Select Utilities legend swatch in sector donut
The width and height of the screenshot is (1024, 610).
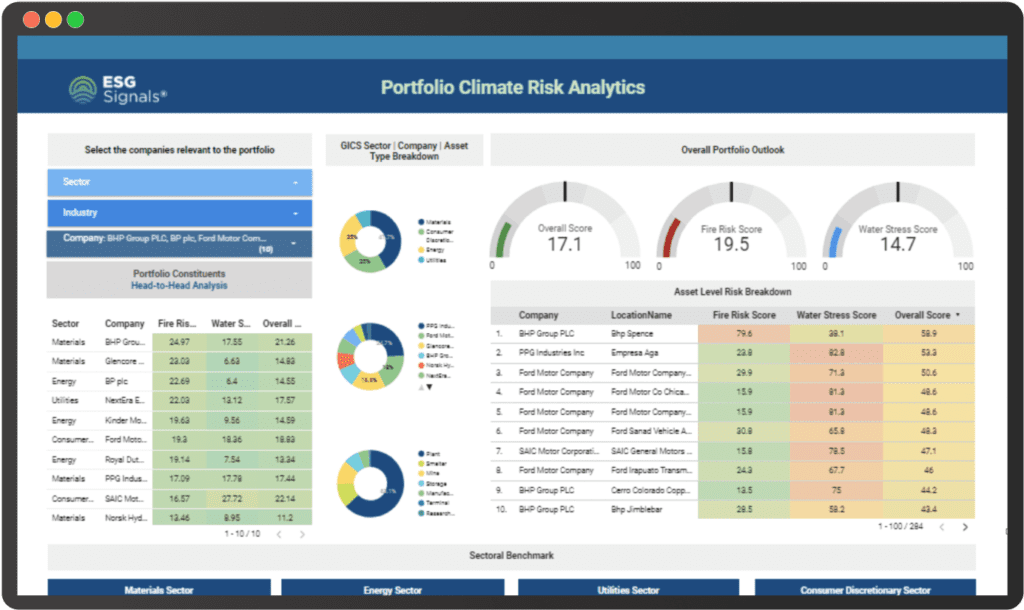[421, 260]
